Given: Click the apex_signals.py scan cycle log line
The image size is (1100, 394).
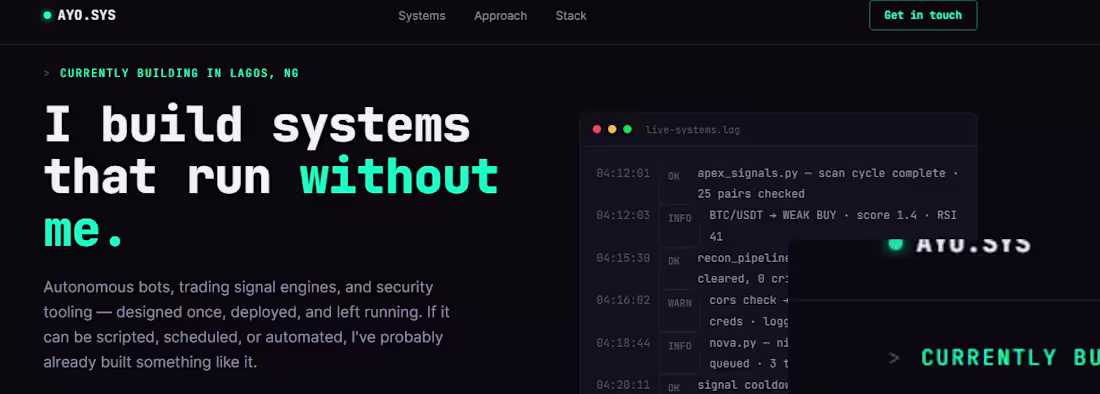Looking at the screenshot, I should (828, 183).
